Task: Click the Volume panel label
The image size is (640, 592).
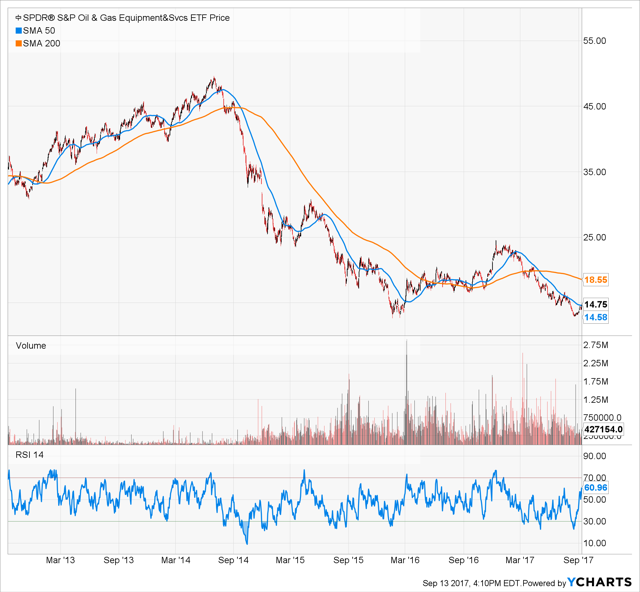Action: [x=31, y=346]
